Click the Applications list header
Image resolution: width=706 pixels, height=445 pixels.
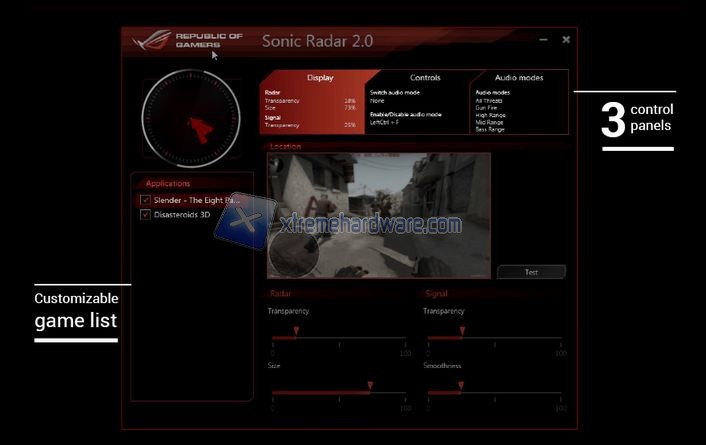tap(168, 183)
